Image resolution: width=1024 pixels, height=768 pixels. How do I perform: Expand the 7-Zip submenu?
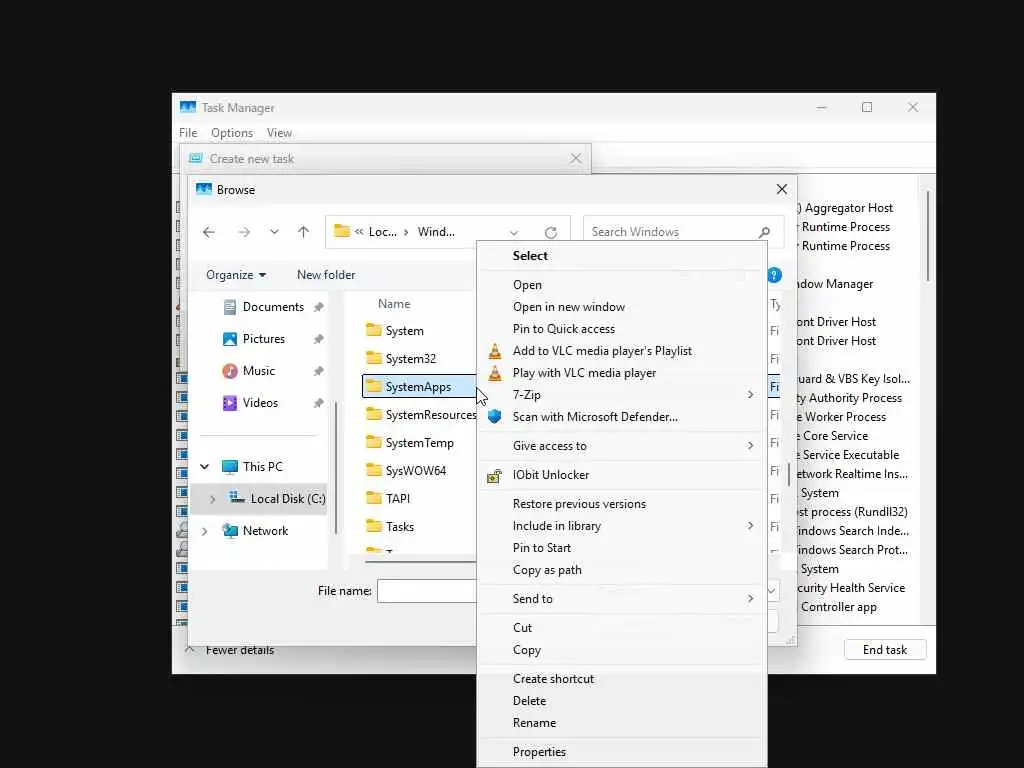(x=622, y=395)
